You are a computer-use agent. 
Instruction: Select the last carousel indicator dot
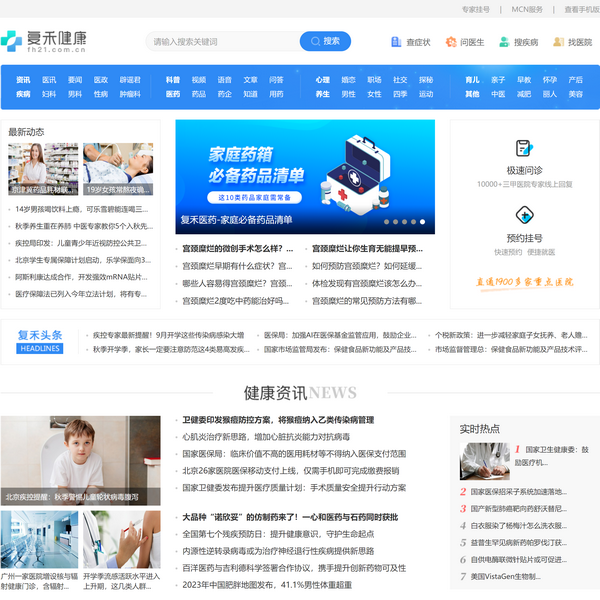[422, 222]
